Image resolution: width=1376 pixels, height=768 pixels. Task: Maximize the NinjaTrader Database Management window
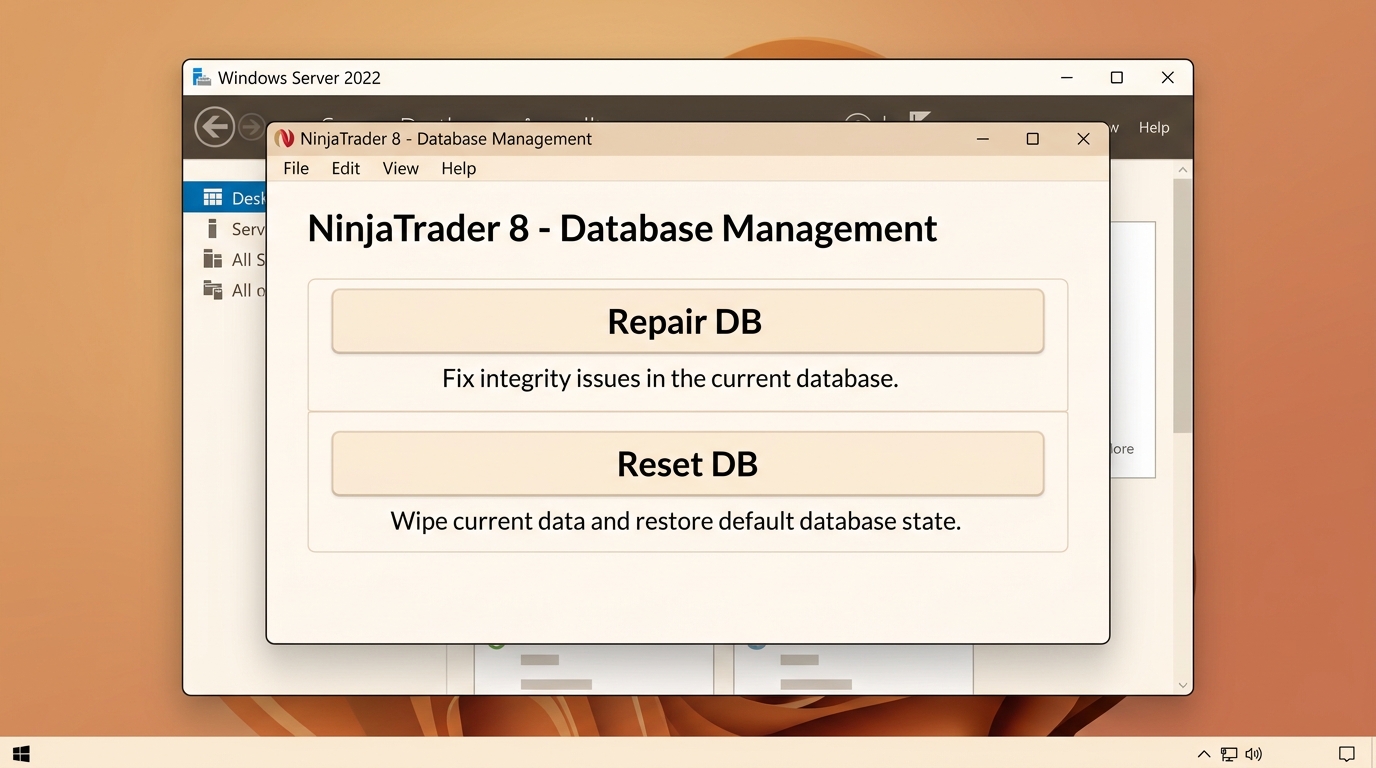pos(1033,139)
